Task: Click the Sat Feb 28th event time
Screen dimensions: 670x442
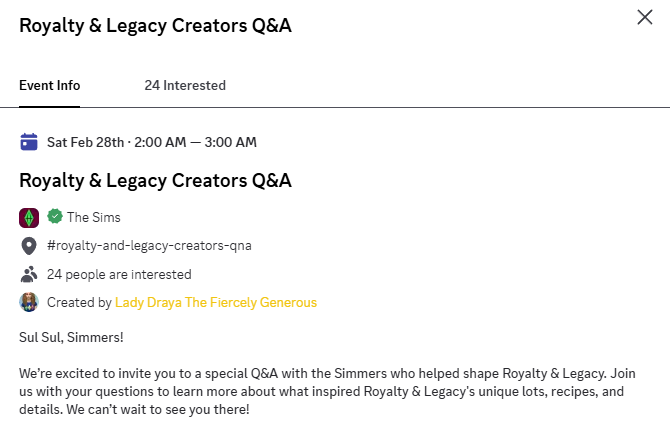Action: [152, 142]
